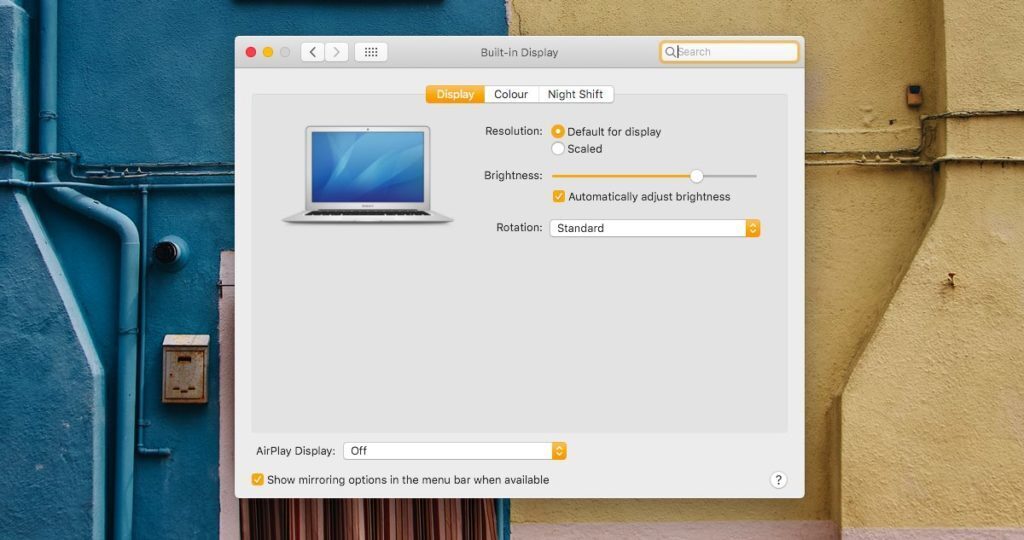Select Default for display resolution
The height and width of the screenshot is (540, 1024).
pos(558,131)
